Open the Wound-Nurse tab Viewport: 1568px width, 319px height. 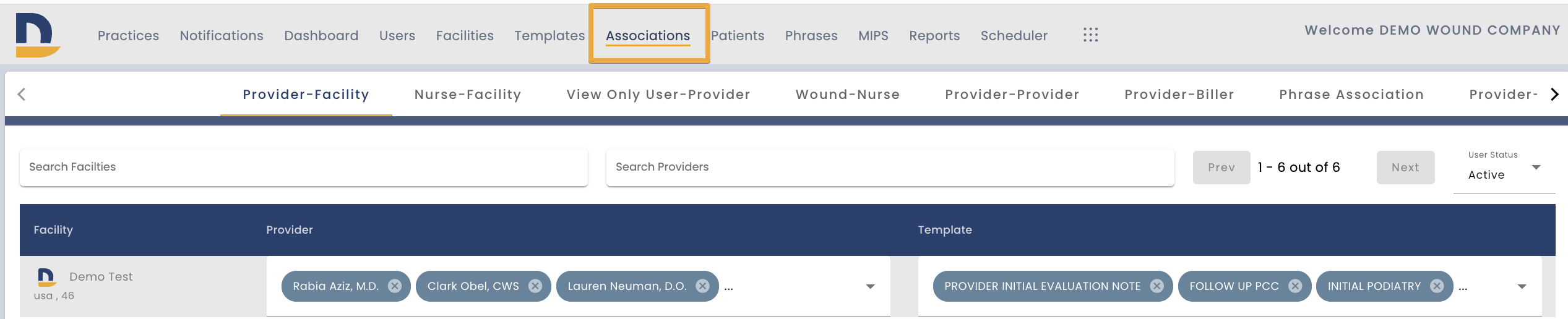tap(848, 95)
